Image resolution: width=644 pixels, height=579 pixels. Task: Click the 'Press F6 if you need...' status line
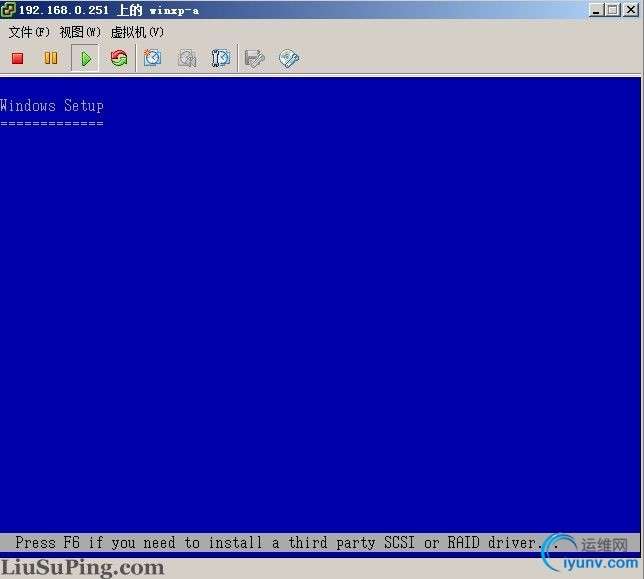[x=288, y=542]
